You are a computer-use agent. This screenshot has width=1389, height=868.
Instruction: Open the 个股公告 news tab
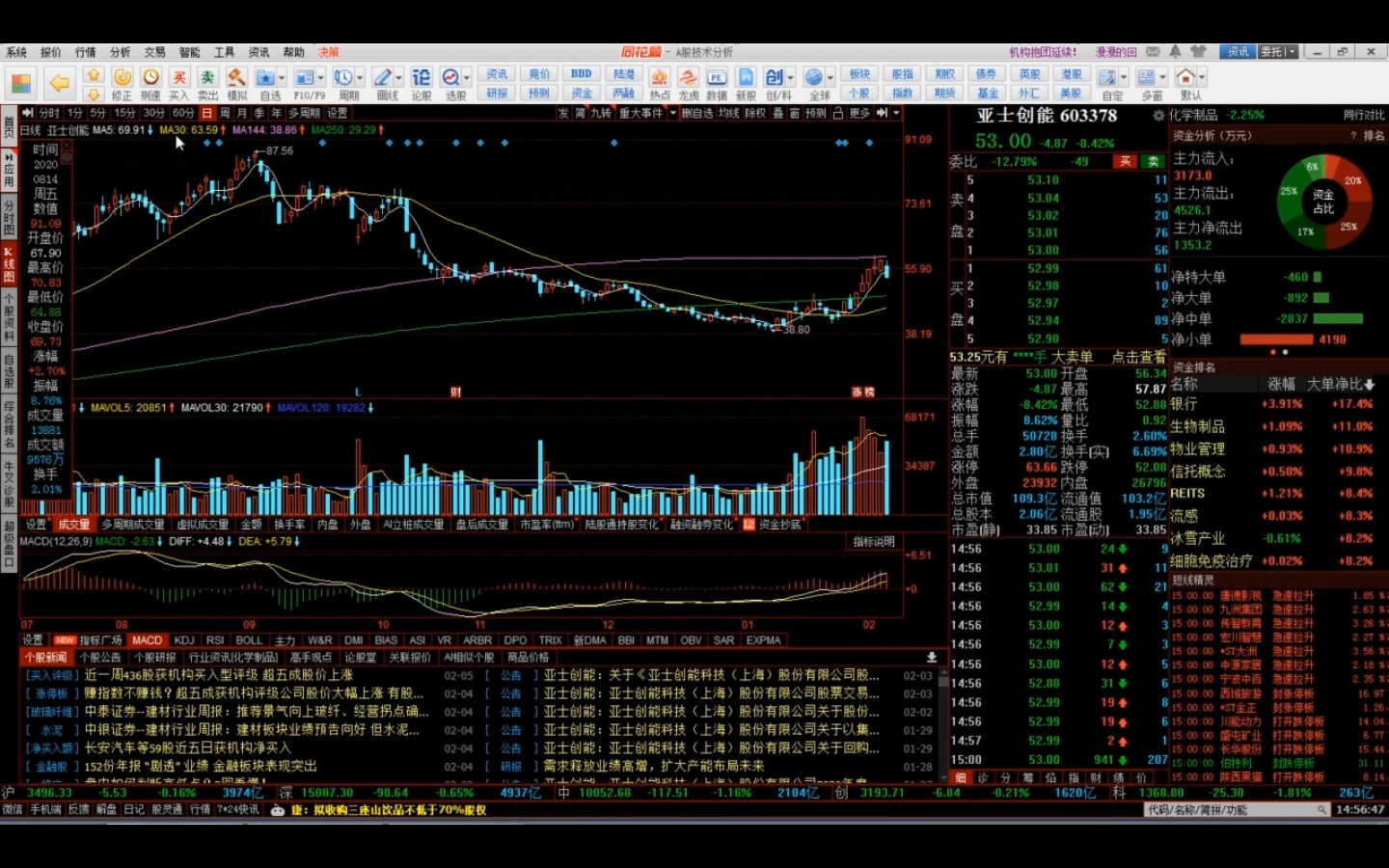coord(100,658)
